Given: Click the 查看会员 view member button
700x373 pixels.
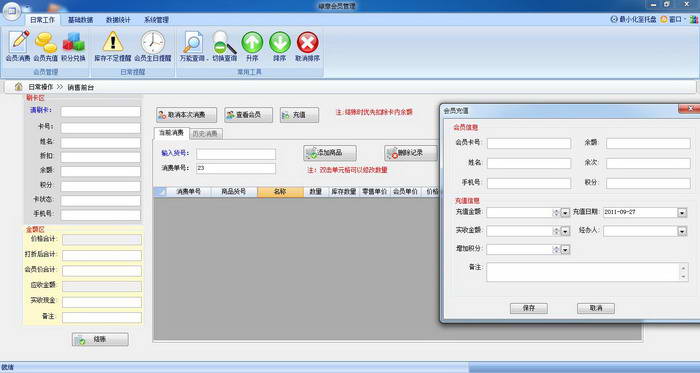Looking at the screenshot, I should pyautogui.click(x=249, y=115).
